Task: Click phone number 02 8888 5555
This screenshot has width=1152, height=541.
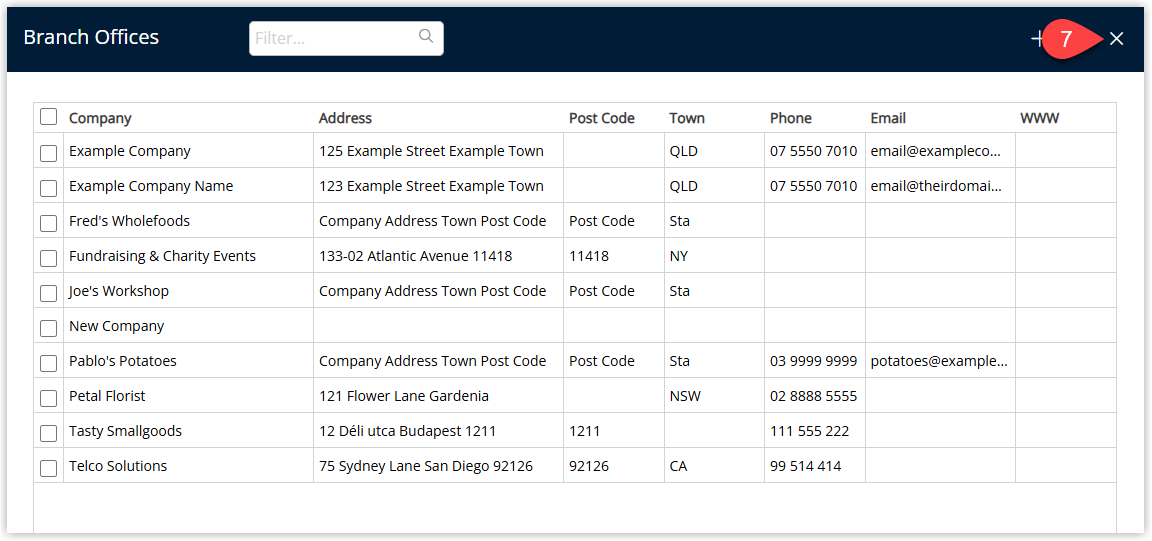Action: (x=813, y=395)
